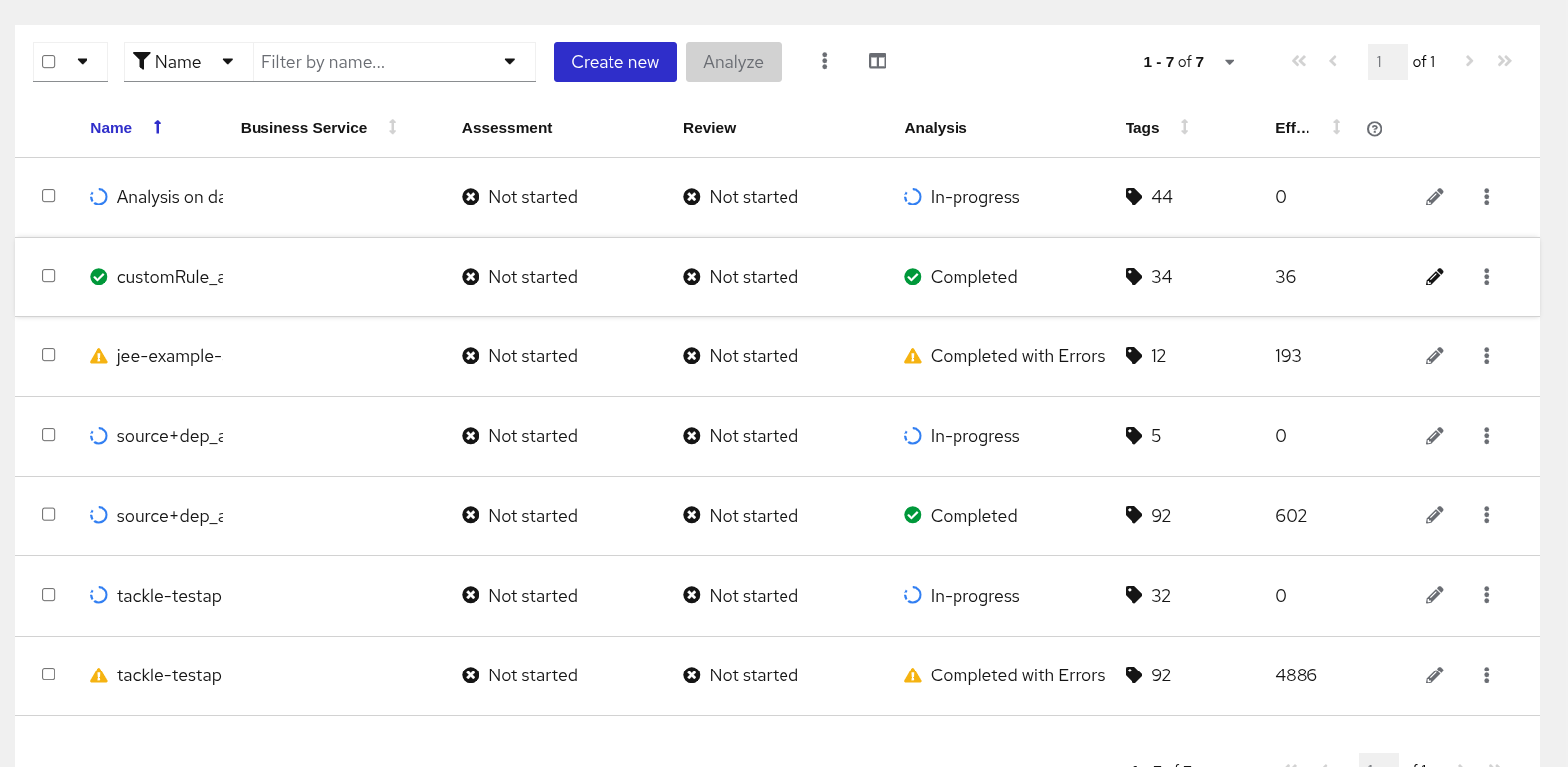Sort by the Name column header
1568x767 pixels.
coord(111,128)
